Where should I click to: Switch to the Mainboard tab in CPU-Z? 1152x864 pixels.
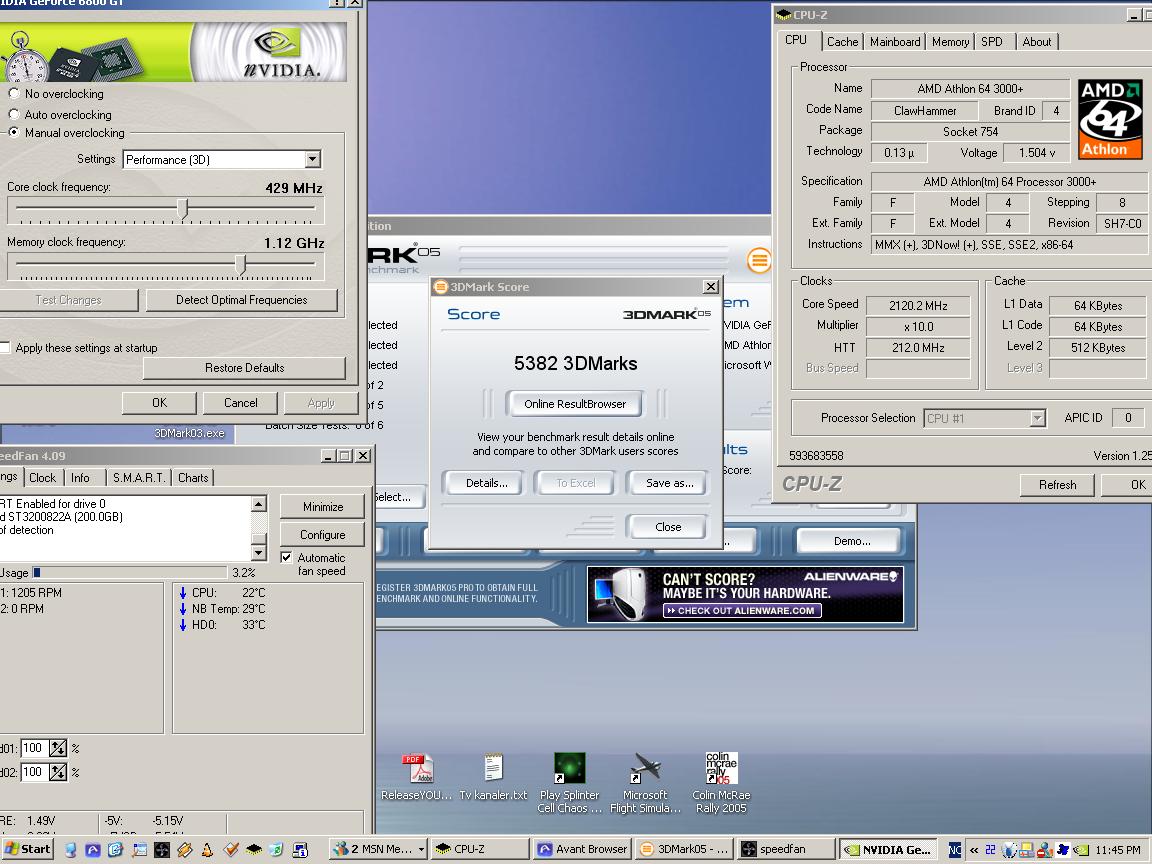tap(895, 42)
